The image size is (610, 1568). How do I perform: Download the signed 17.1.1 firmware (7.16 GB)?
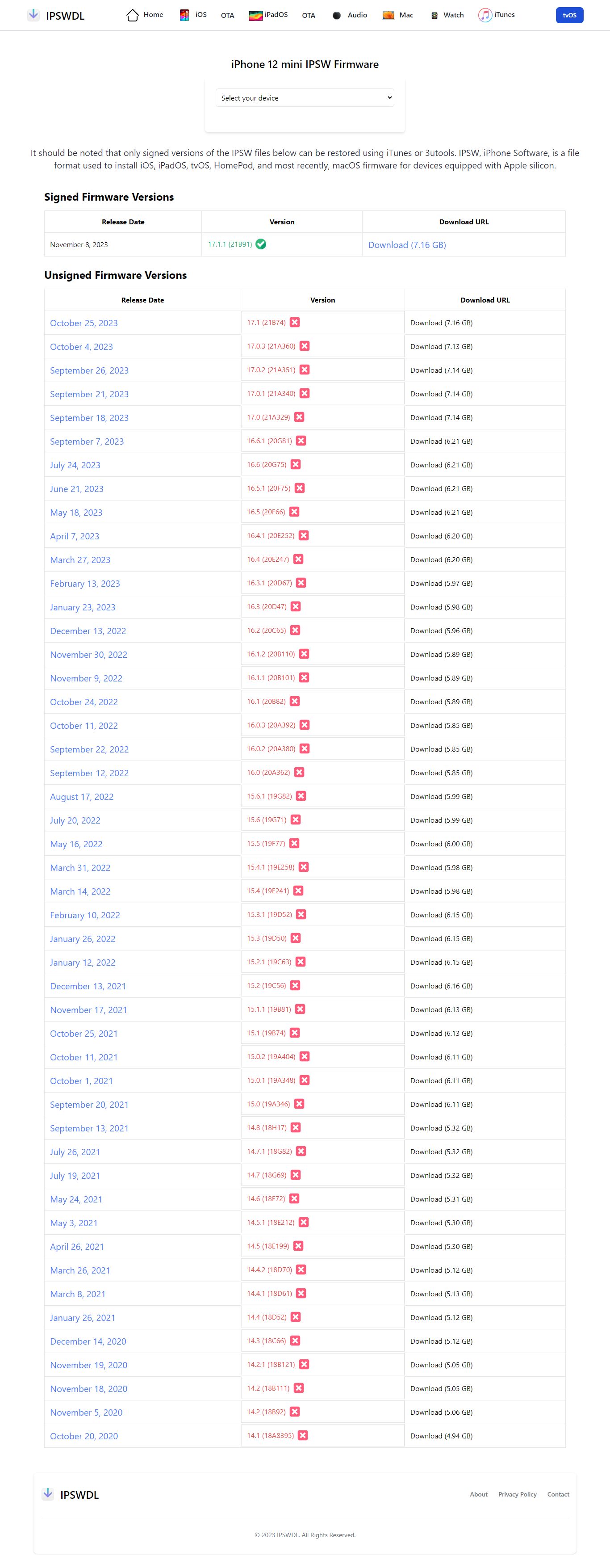(407, 245)
